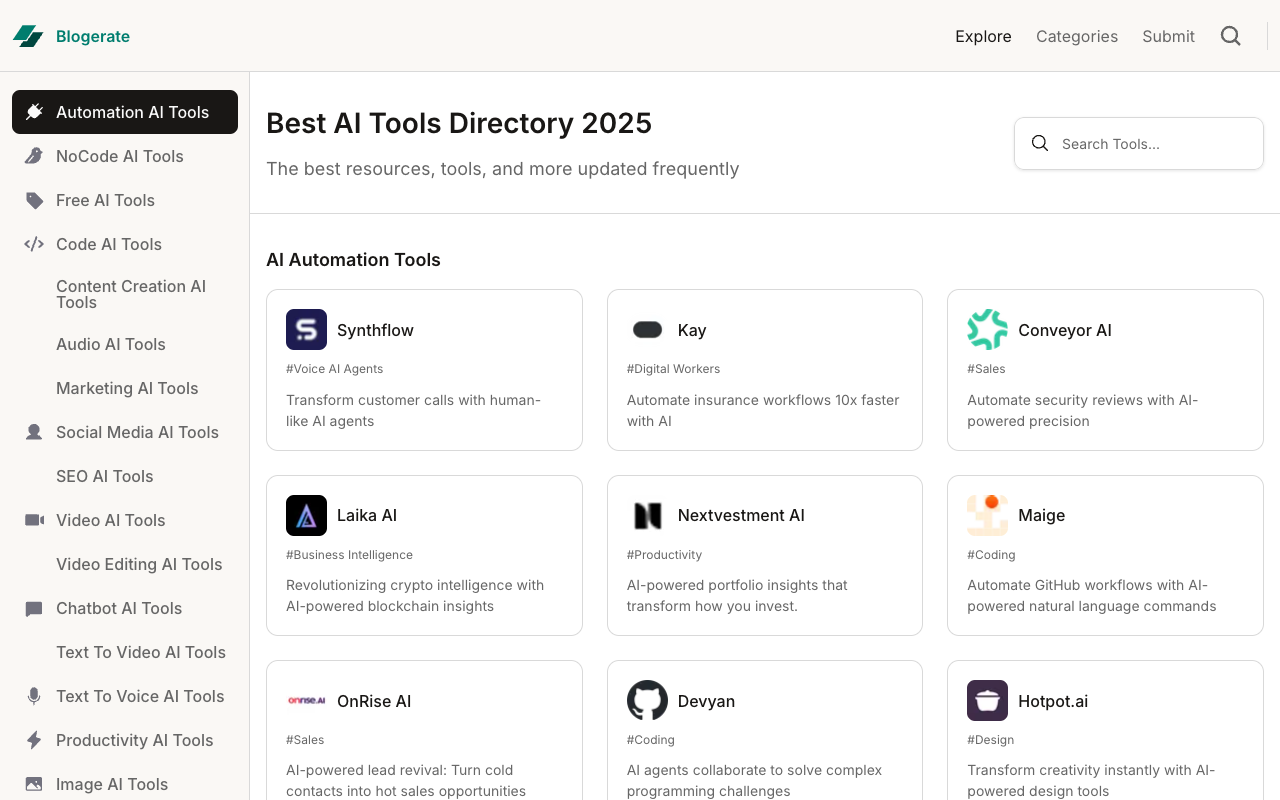Click the #Coding tag on Devyan card
Image resolution: width=1280 pixels, height=800 pixels.
pyautogui.click(x=650, y=740)
